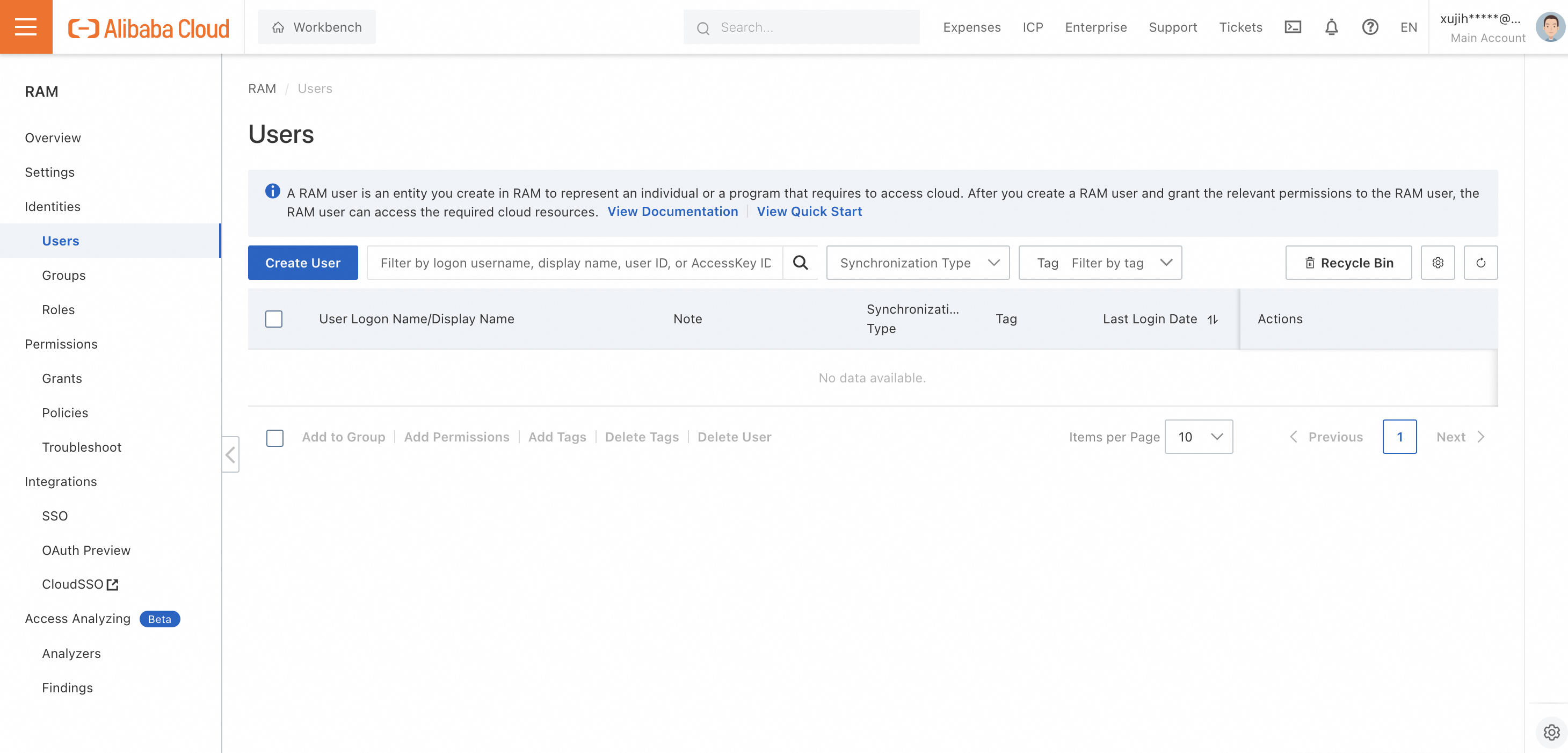Open Tickets in top bar
The image size is (1568, 753).
(x=1240, y=27)
